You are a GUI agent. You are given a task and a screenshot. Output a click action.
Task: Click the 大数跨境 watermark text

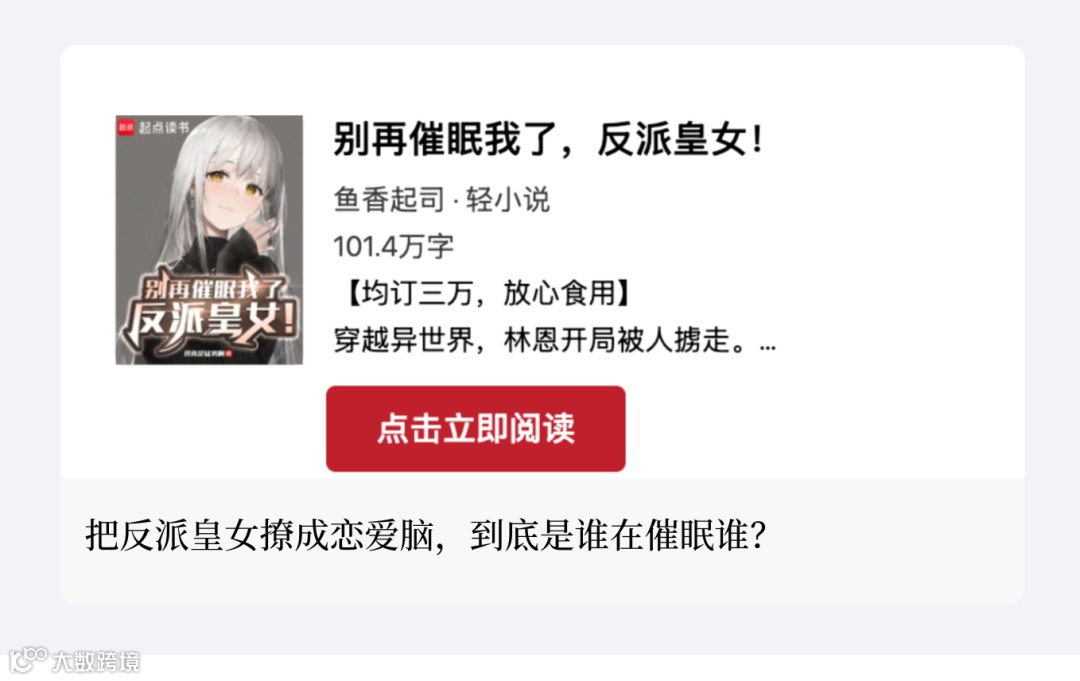coord(96,662)
